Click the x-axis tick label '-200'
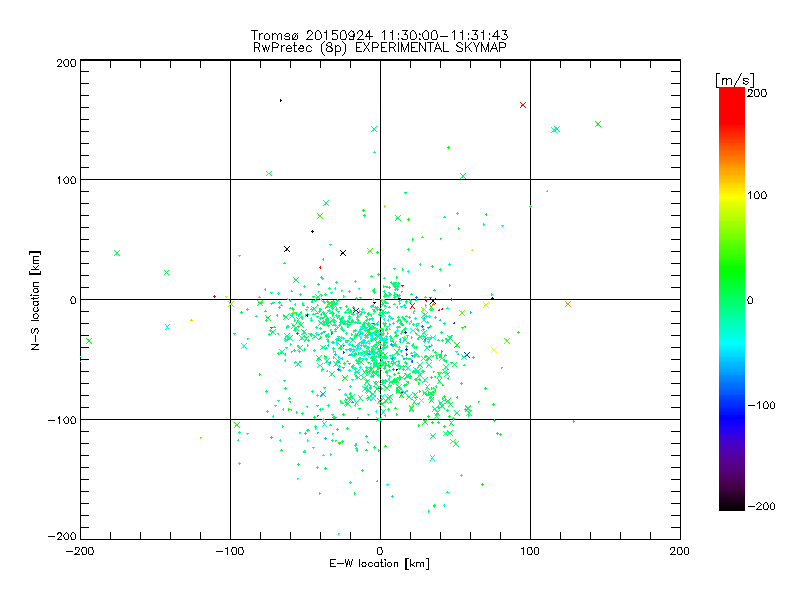The image size is (800, 600). click(80, 551)
